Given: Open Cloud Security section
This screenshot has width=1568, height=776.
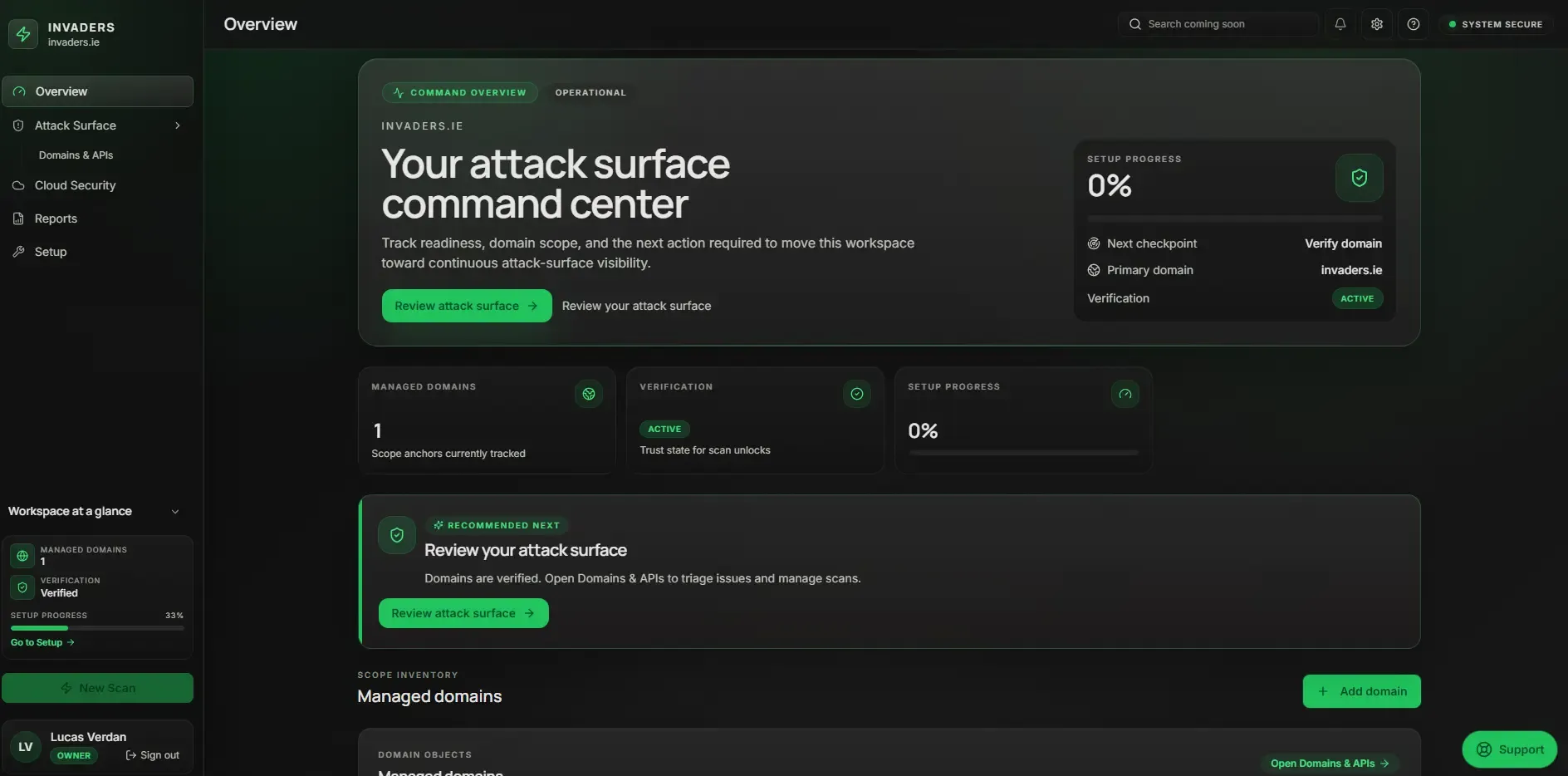Looking at the screenshot, I should [98, 185].
